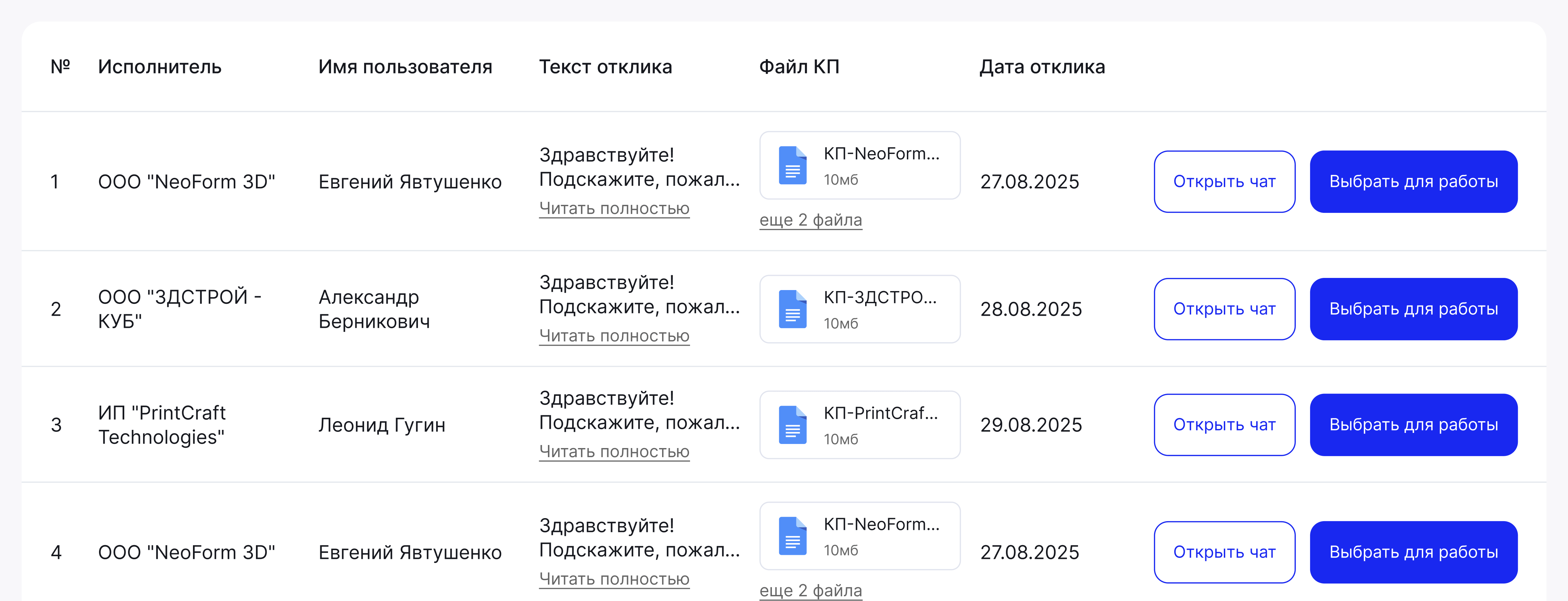Open chat with ООО "ЗДСТРОЙ - КУБ"
Viewport: 1568px width, 601px height.
[x=1224, y=309]
